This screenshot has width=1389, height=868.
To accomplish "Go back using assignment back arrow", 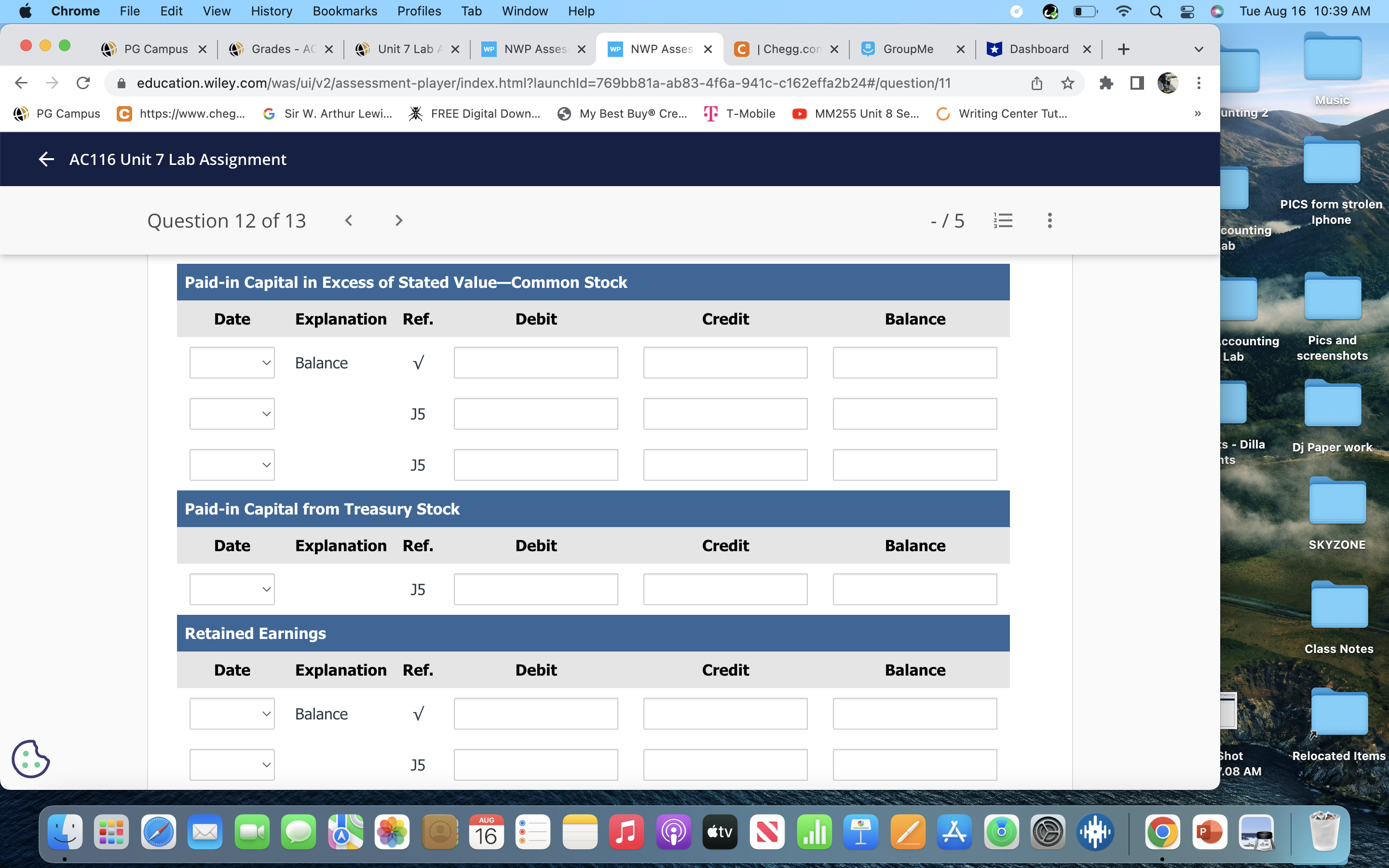I will 46,159.
